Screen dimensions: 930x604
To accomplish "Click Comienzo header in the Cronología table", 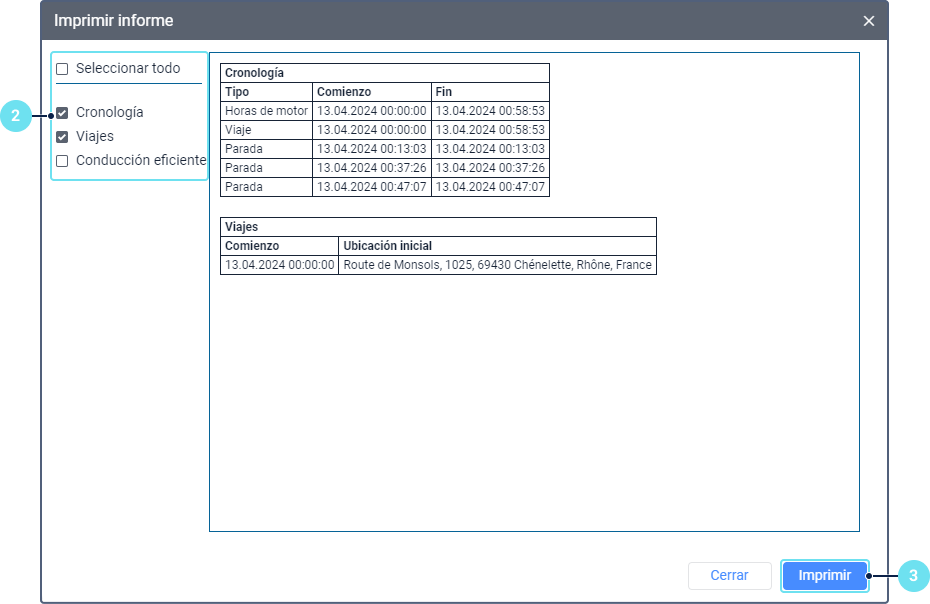I will (344, 92).
